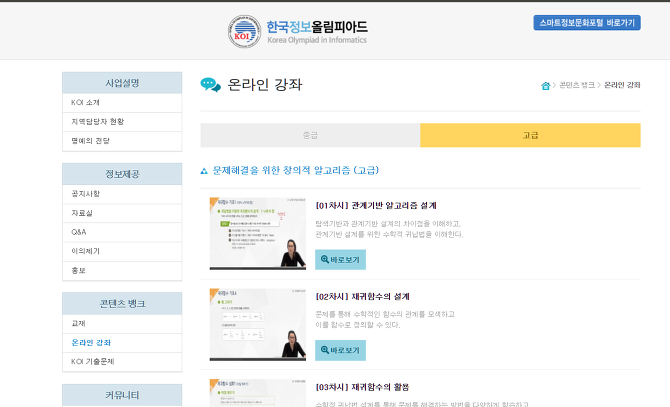Switch to the 고급 tab
The width and height of the screenshot is (670, 407).
pyautogui.click(x=530, y=135)
